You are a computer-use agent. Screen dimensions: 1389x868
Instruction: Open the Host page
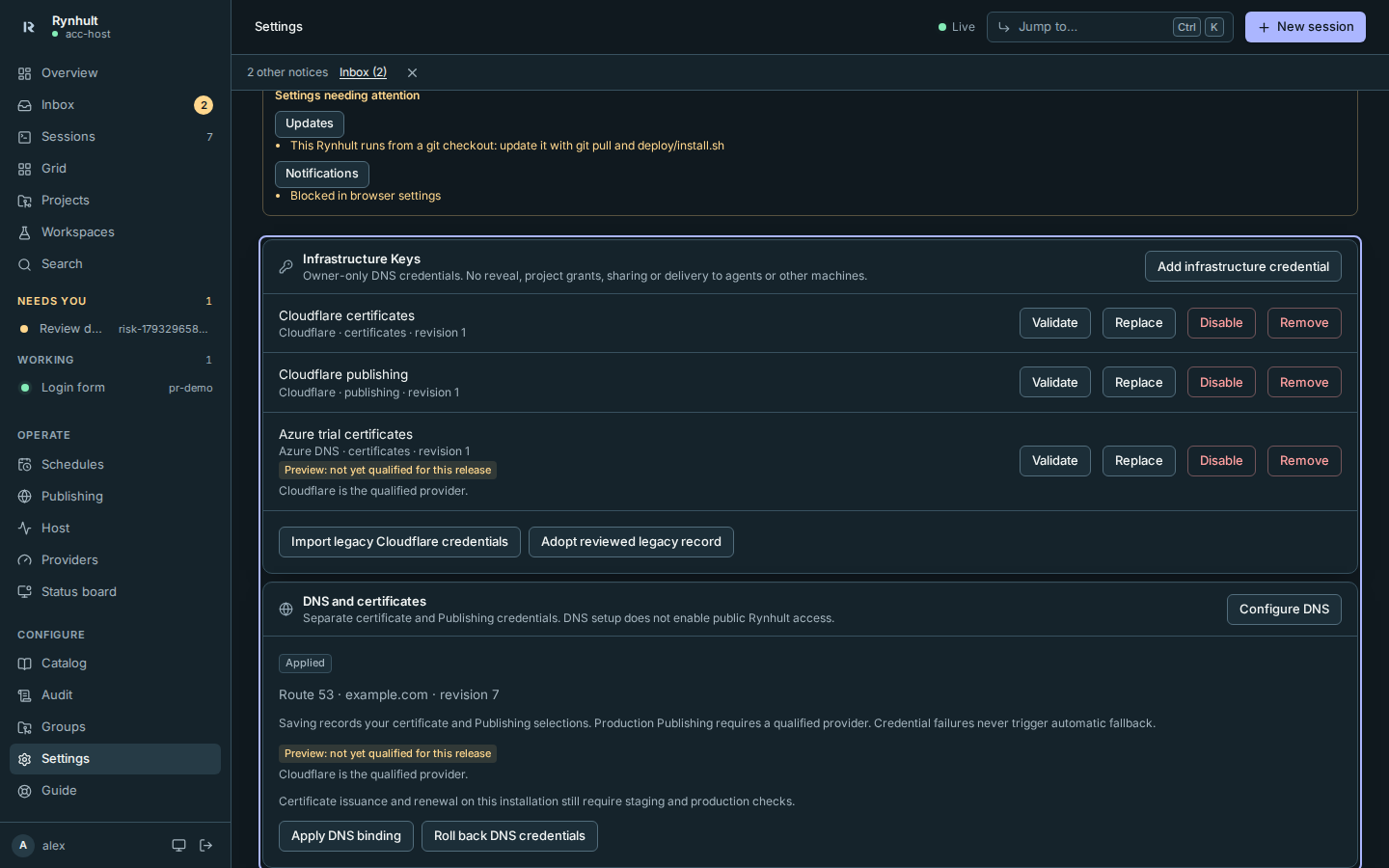[115, 529]
